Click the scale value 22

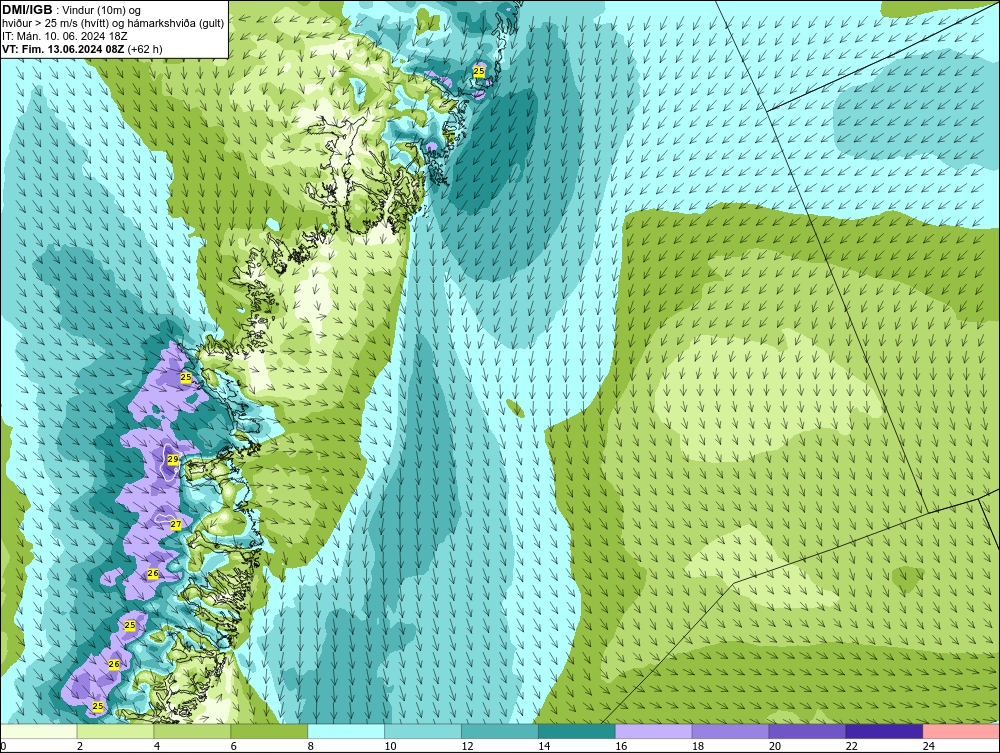click(x=851, y=746)
